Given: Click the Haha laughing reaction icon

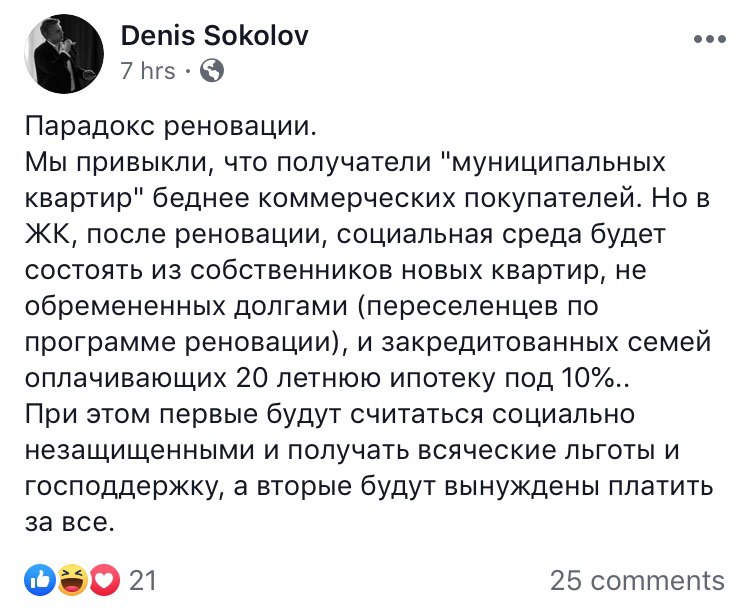Looking at the screenshot, I should coord(71,579).
